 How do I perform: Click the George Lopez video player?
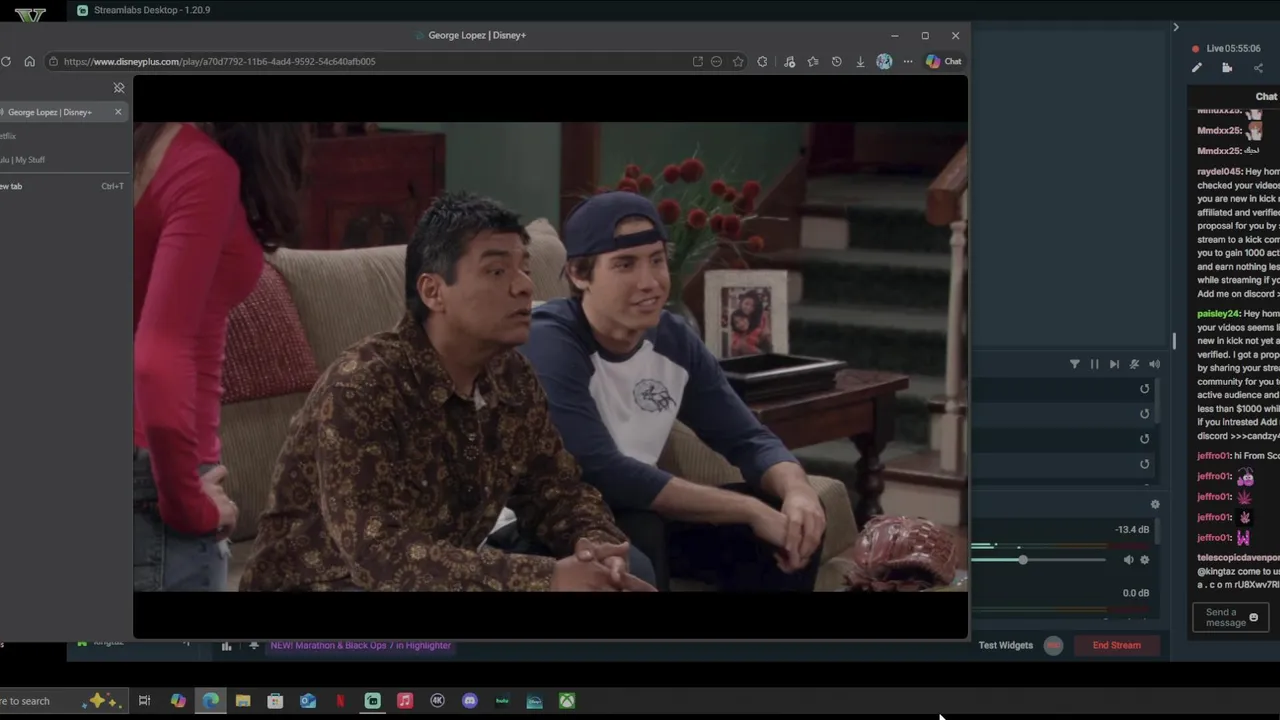[550, 357]
